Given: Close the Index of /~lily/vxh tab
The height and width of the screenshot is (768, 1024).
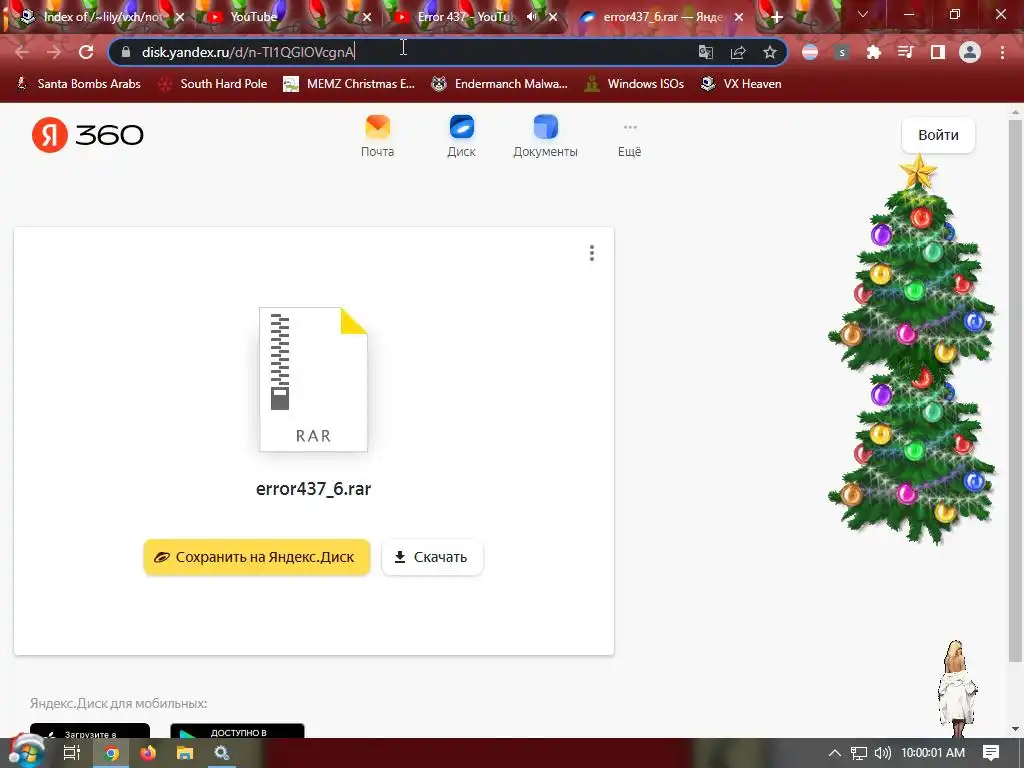Looking at the screenshot, I should pos(180,18).
